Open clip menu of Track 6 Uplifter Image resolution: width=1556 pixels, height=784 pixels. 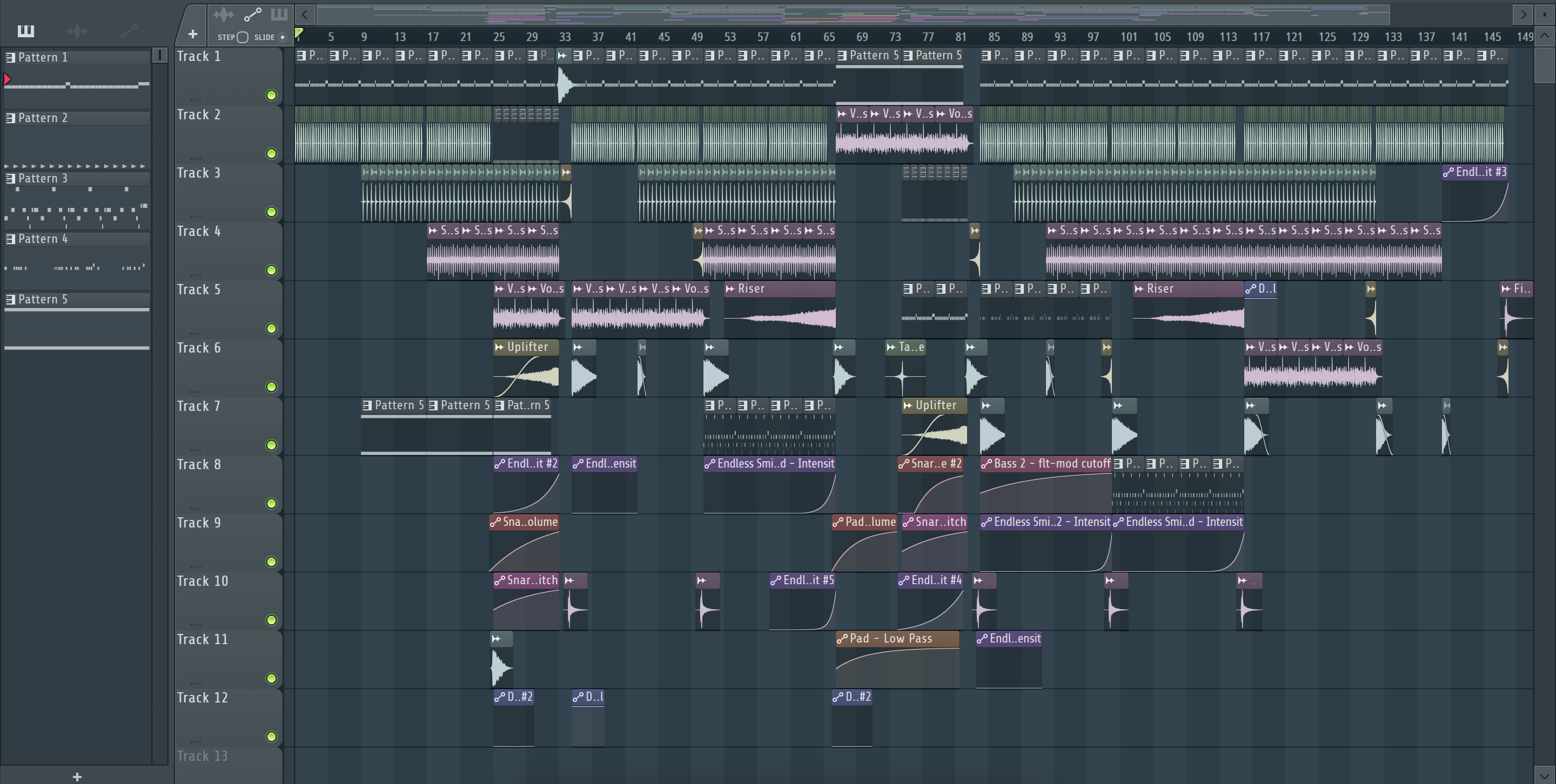pos(500,347)
